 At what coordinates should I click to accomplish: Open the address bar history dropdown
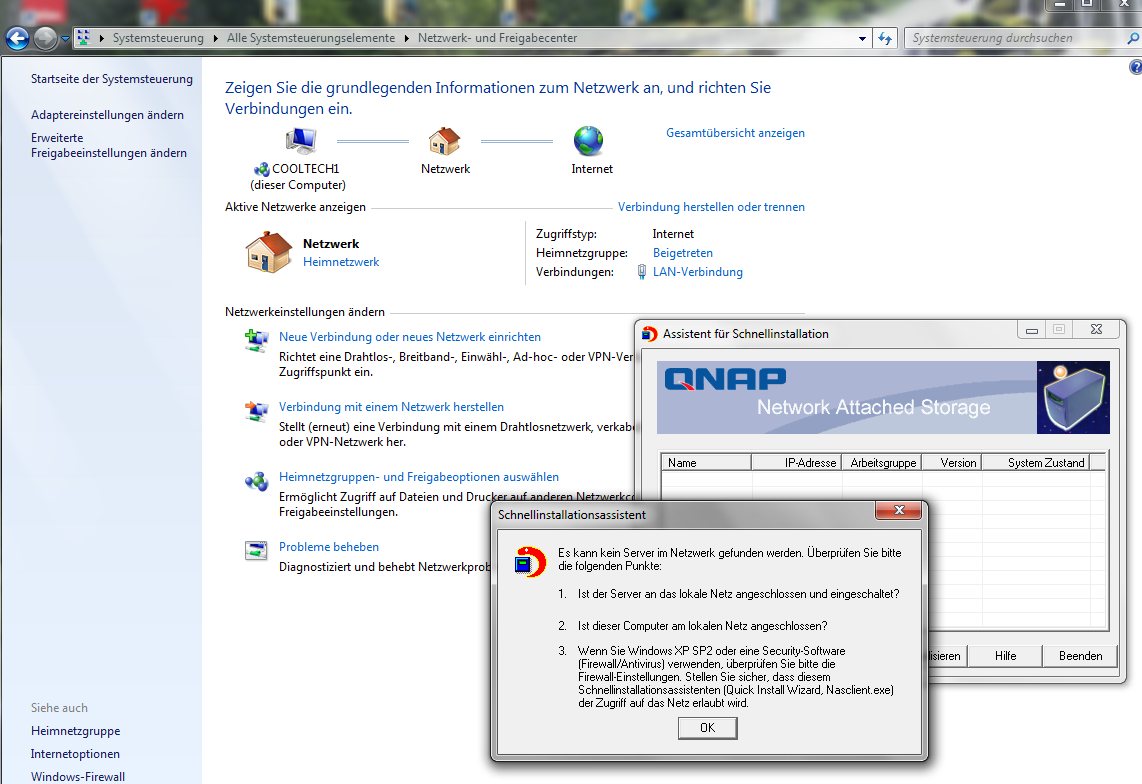(x=863, y=39)
